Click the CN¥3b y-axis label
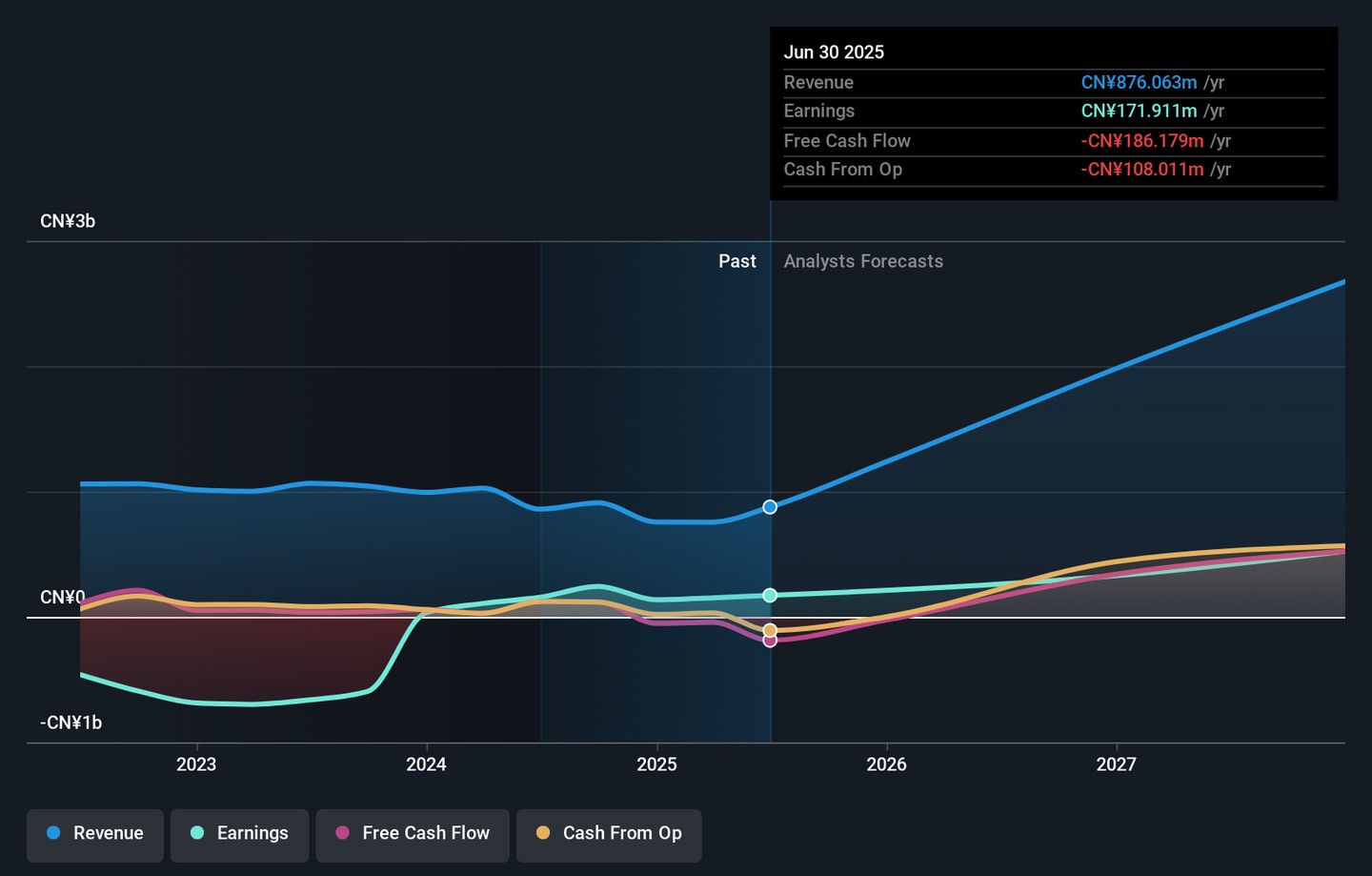The image size is (1372, 876). pyautogui.click(x=68, y=221)
